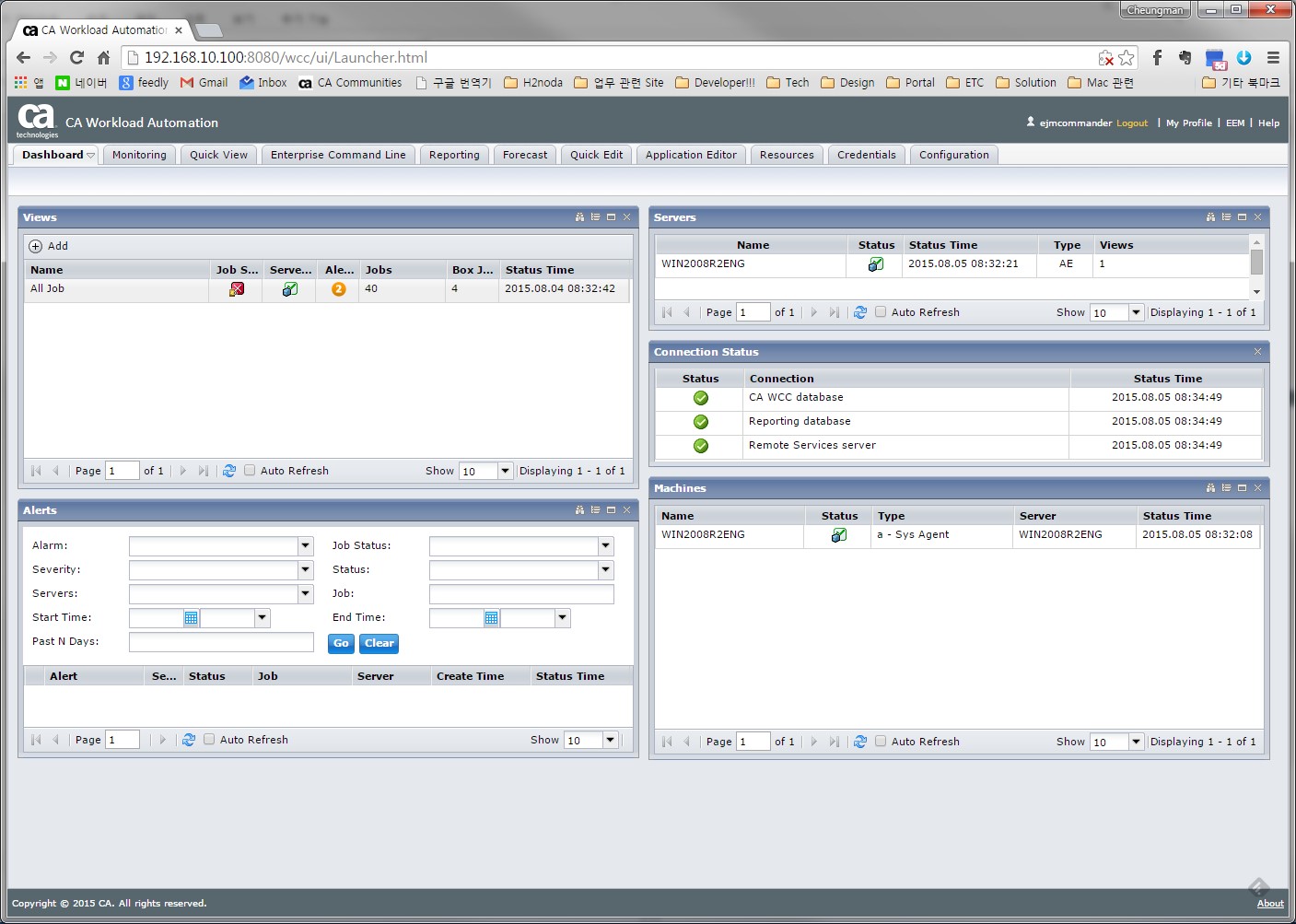Click the Add view plus icon
This screenshot has height=924, width=1296.
[x=35, y=246]
